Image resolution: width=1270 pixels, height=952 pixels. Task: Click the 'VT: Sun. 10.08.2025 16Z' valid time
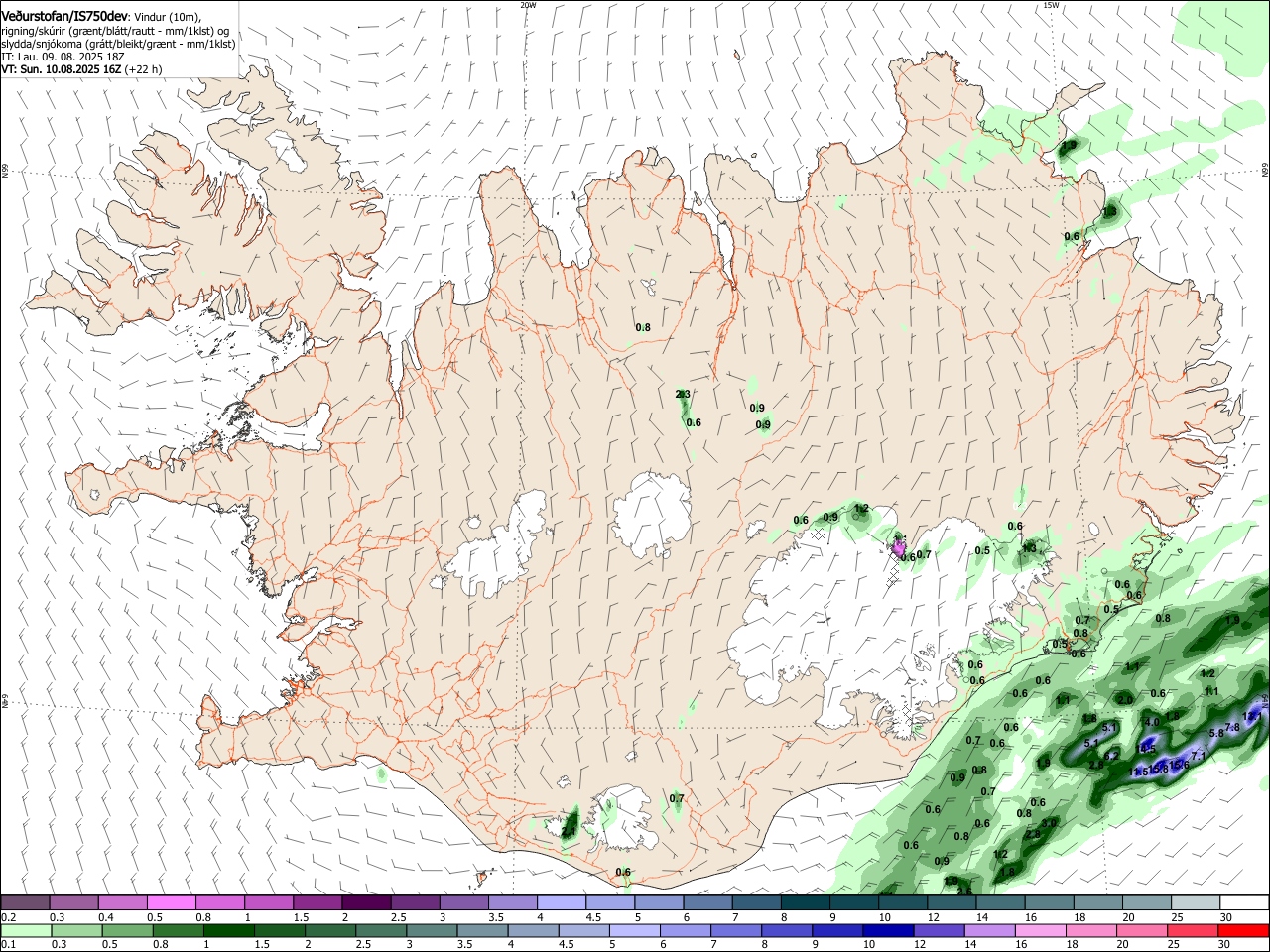[61, 69]
